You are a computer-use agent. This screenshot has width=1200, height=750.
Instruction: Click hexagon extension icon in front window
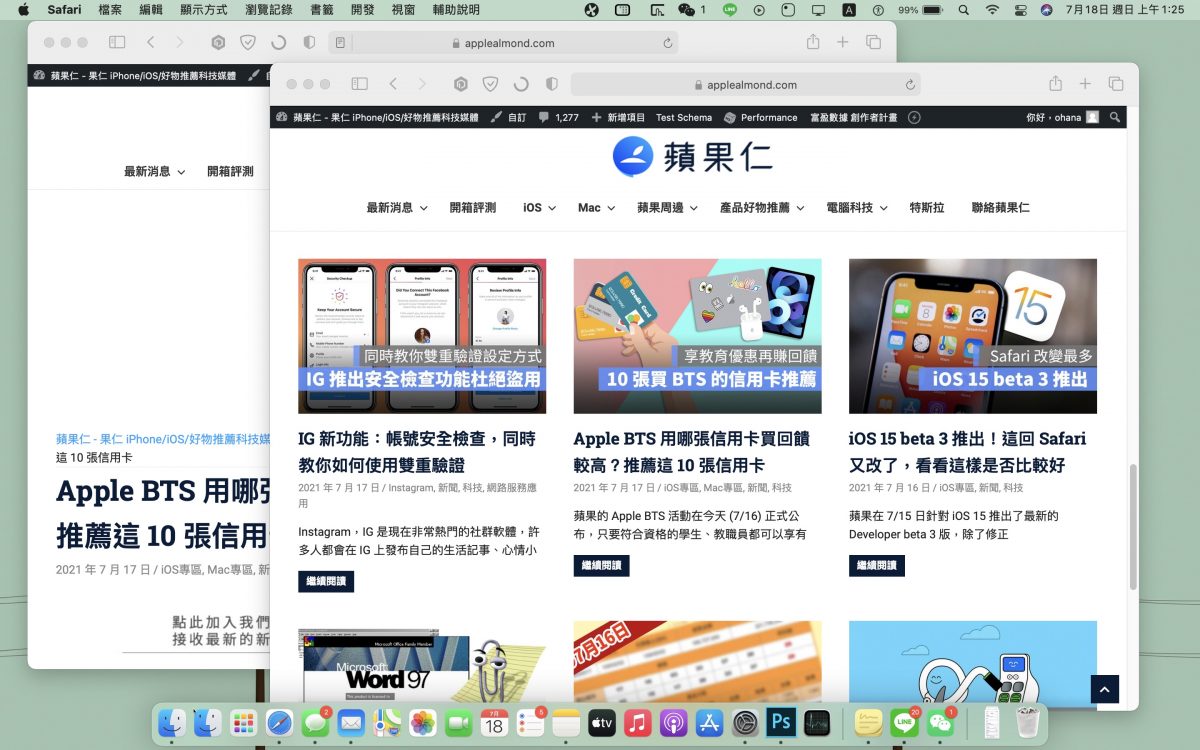click(x=460, y=84)
